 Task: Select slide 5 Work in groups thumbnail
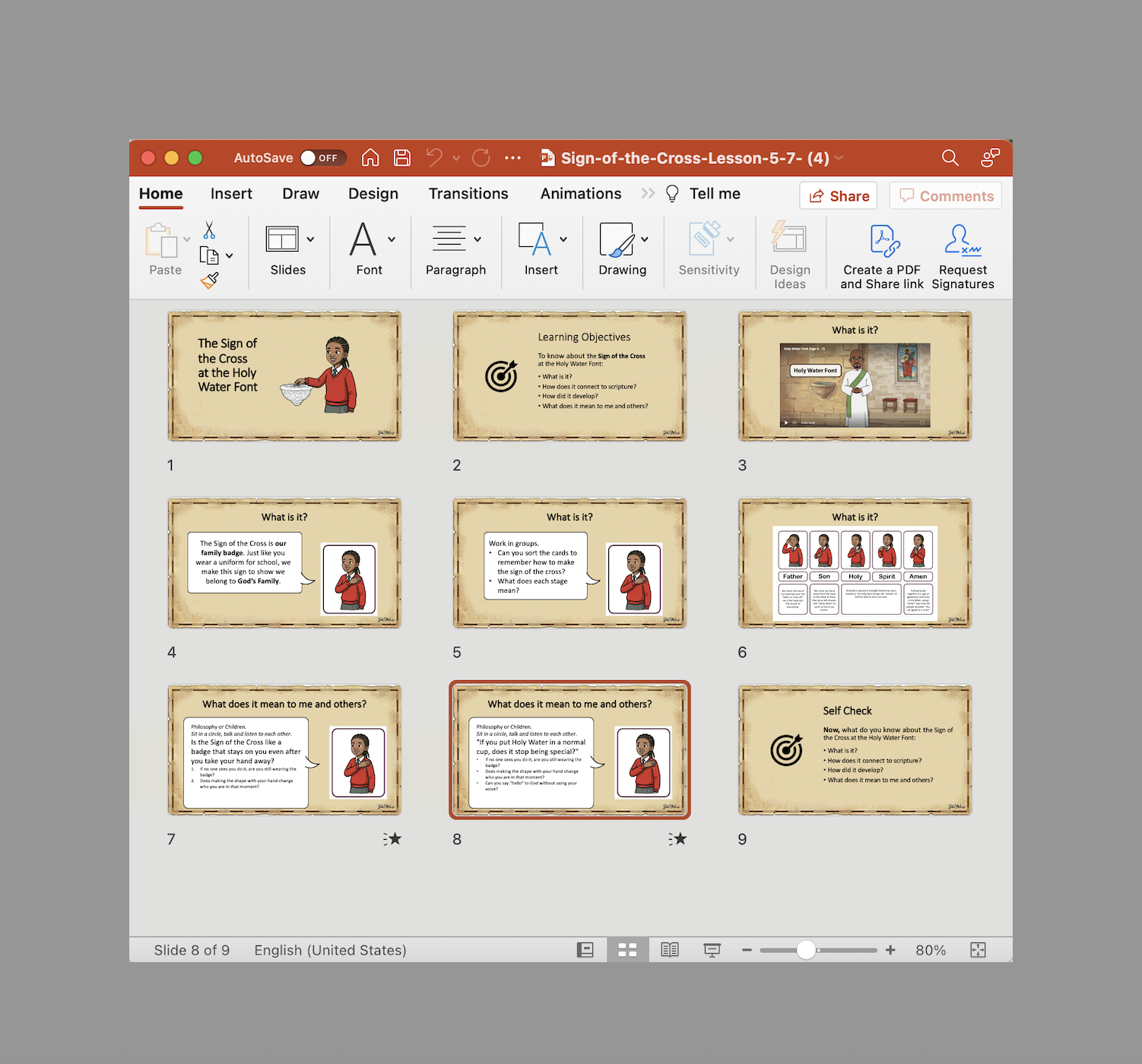pos(570,563)
